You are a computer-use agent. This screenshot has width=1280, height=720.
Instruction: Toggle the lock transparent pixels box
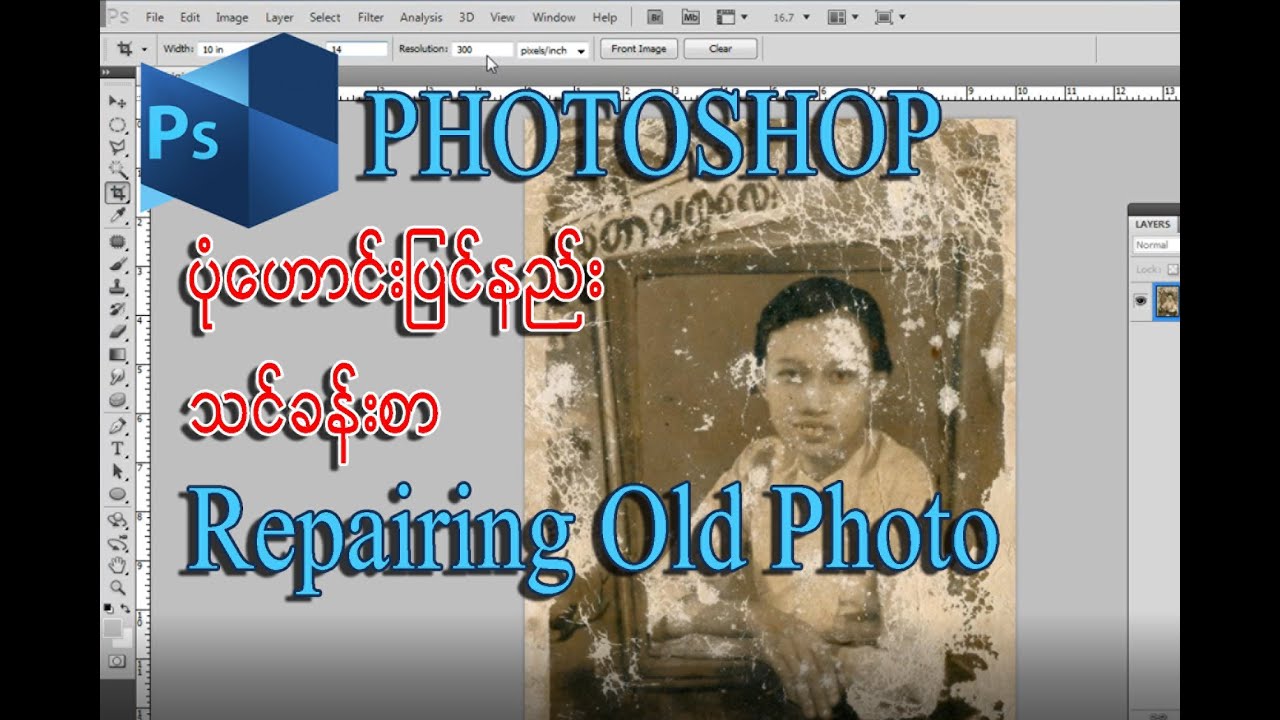point(1173,270)
